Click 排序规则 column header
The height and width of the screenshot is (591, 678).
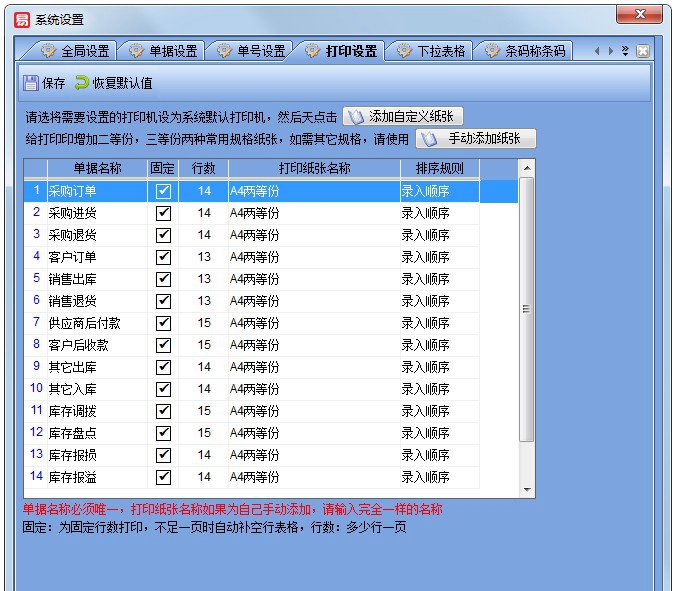point(440,168)
